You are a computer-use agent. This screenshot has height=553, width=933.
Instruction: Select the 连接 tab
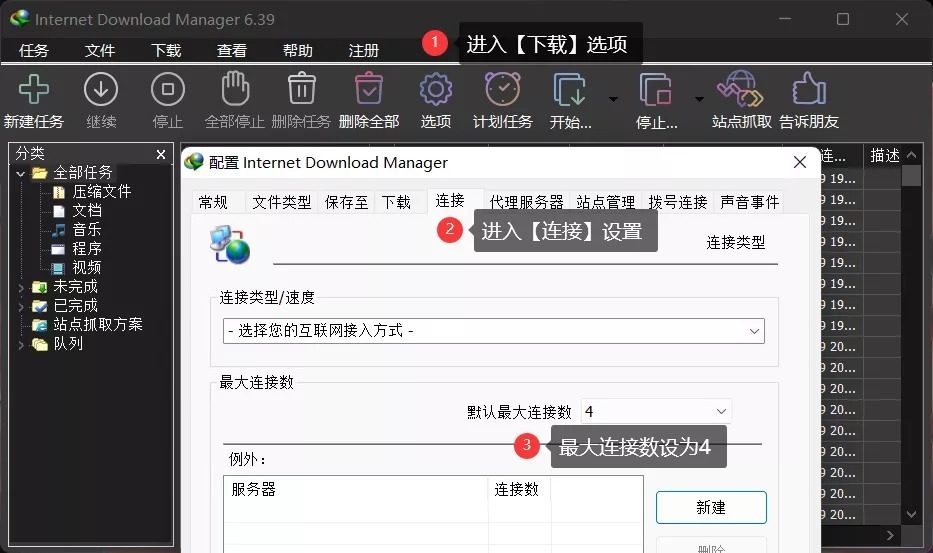[450, 201]
